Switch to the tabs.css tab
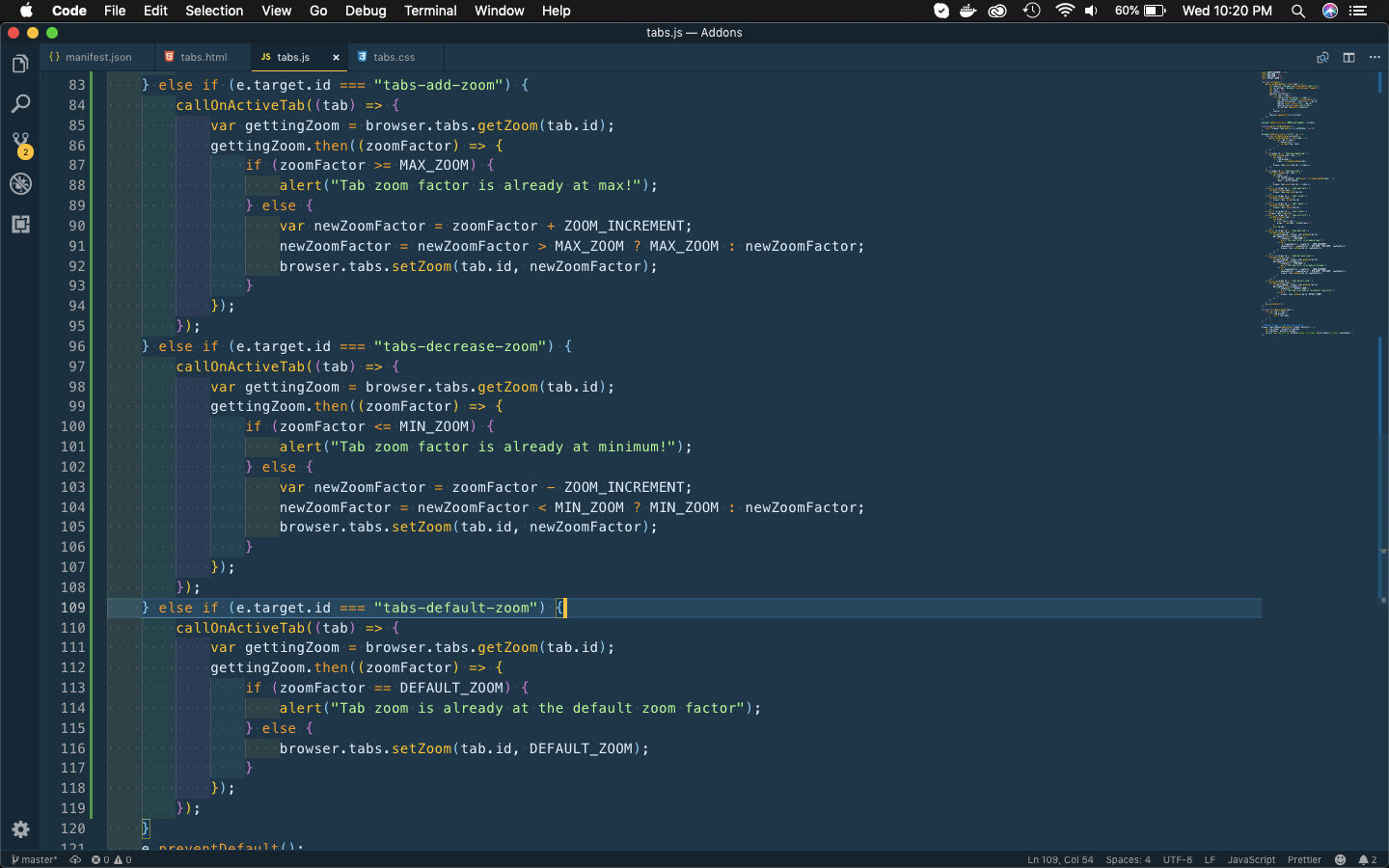This screenshot has height=868, width=1389. point(395,57)
